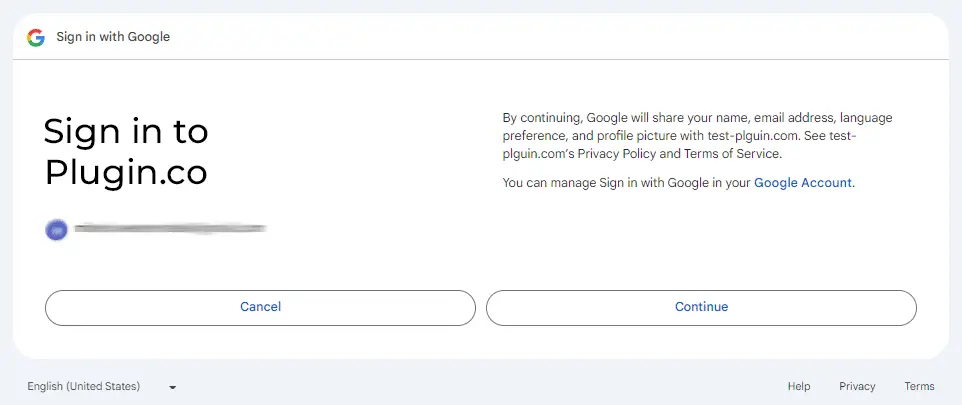The width and height of the screenshot is (962, 405).
Task: Open the Terms footer link
Action: (919, 386)
